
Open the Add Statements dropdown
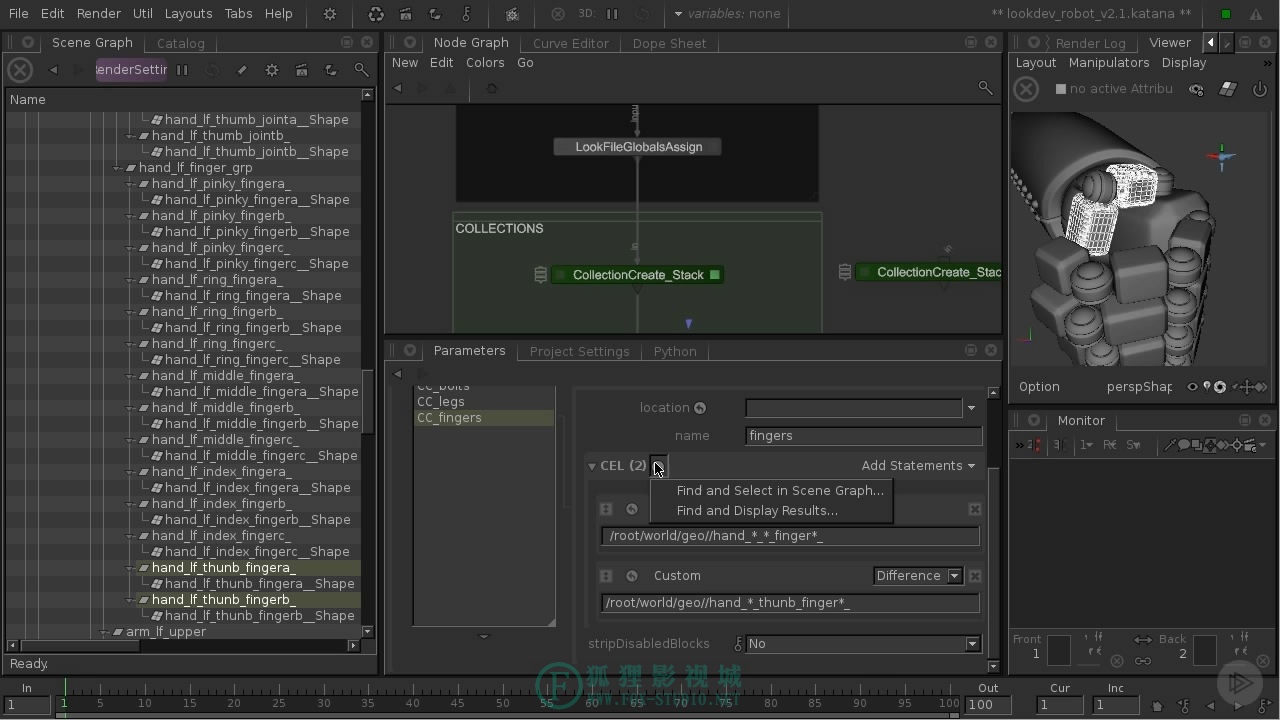point(918,466)
